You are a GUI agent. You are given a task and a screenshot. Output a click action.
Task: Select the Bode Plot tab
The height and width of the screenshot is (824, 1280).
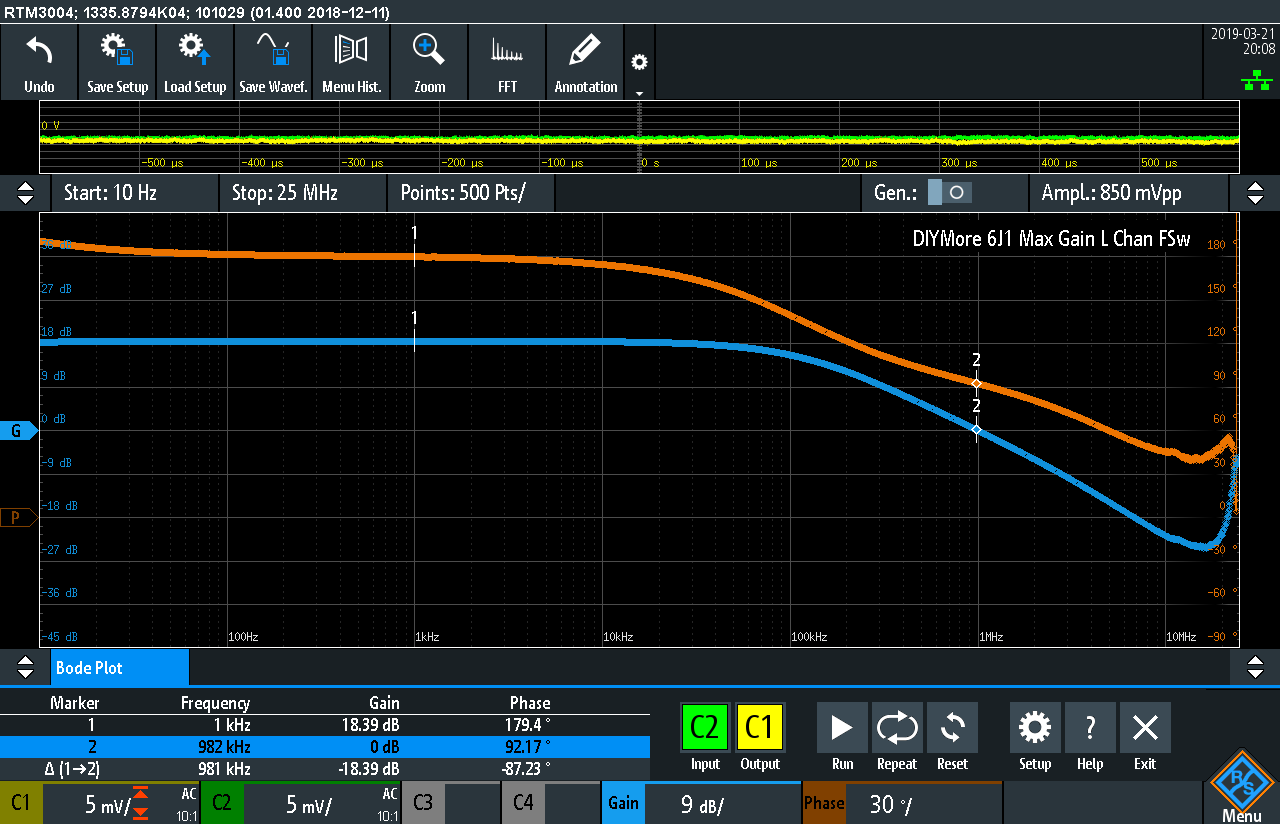pos(119,667)
